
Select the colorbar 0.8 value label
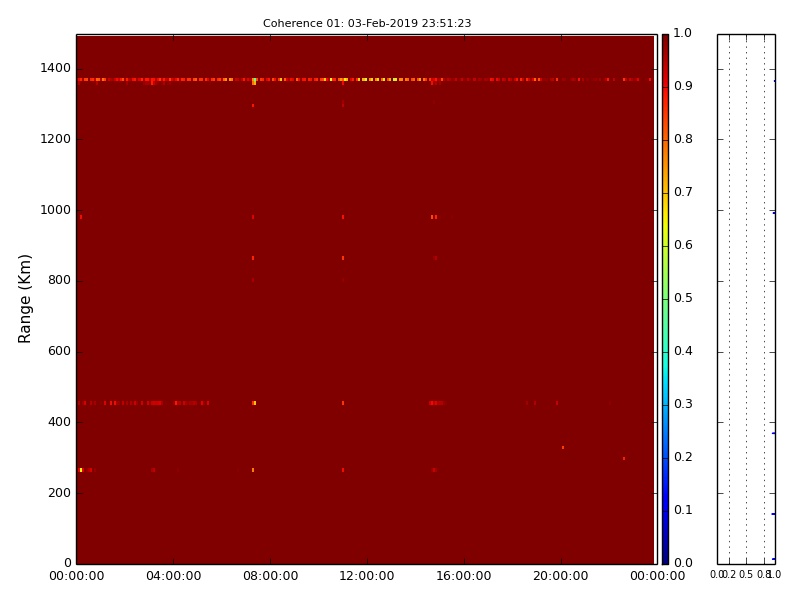tap(683, 139)
